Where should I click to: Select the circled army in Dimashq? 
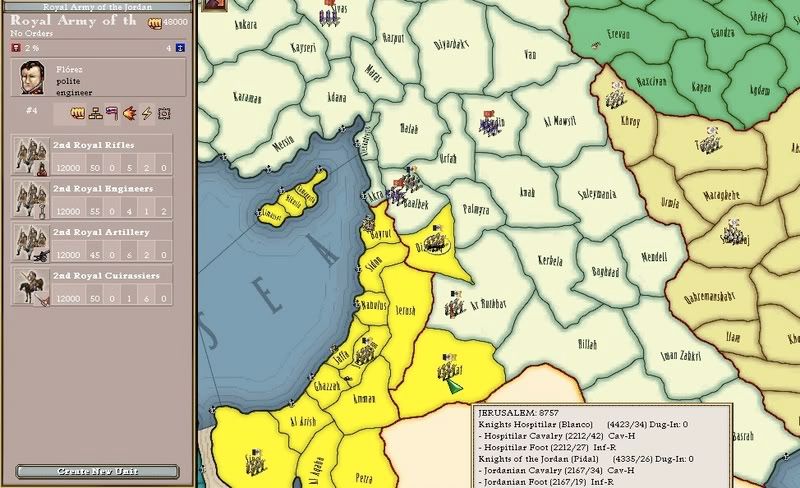[435, 240]
